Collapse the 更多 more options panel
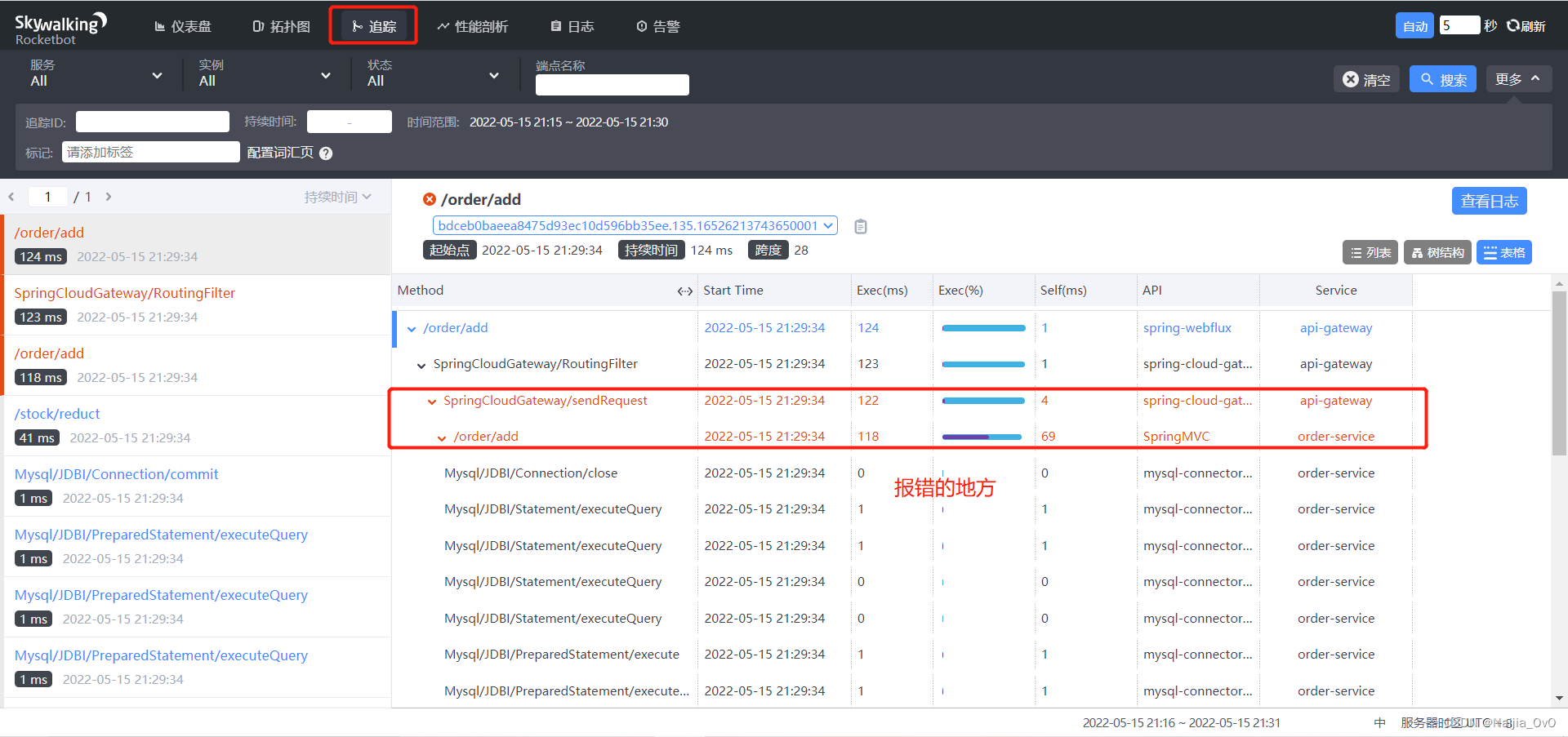 (1518, 78)
